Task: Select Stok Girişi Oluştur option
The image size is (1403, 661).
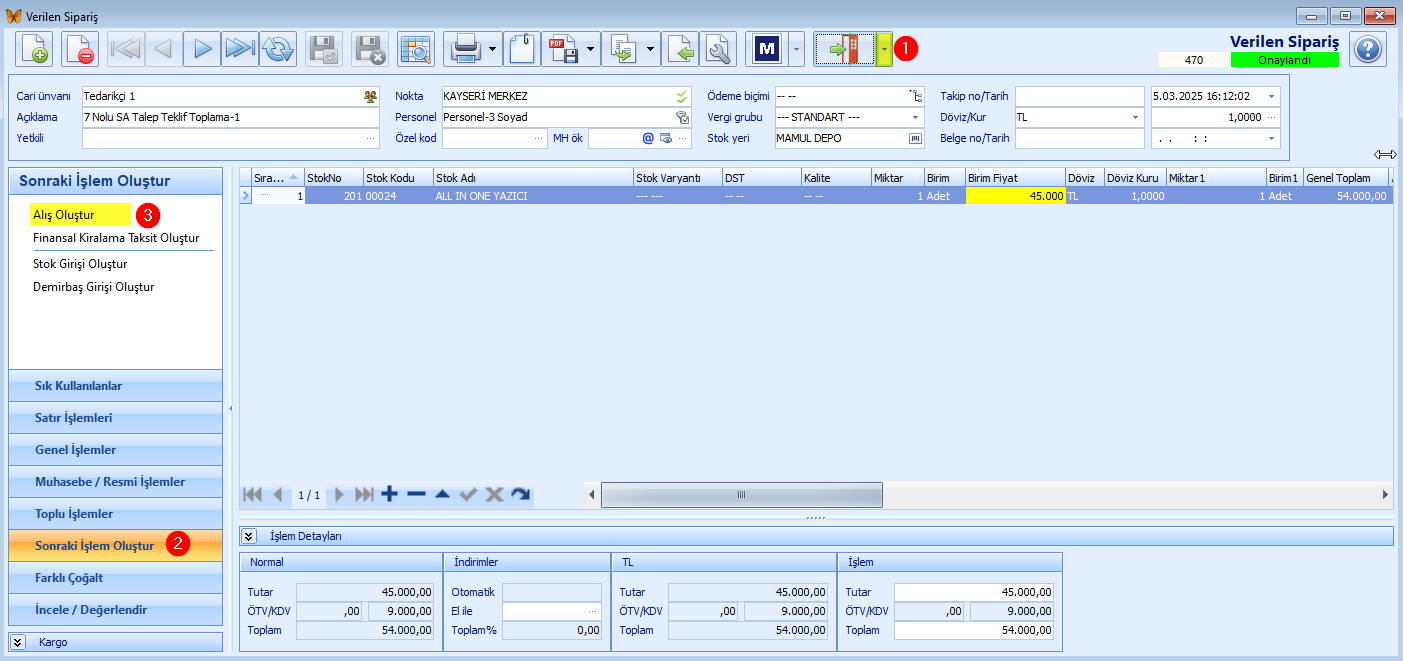Action: pyautogui.click(x=80, y=264)
